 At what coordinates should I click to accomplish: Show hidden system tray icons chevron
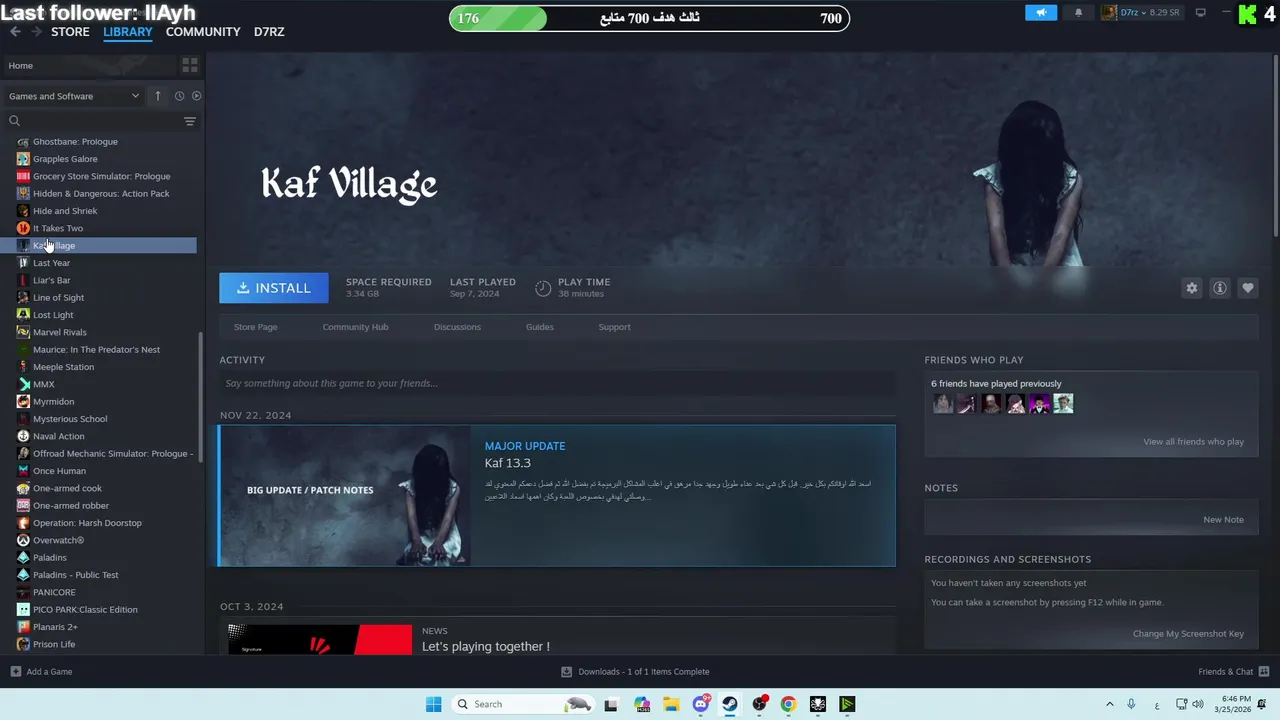pyautogui.click(x=1109, y=704)
